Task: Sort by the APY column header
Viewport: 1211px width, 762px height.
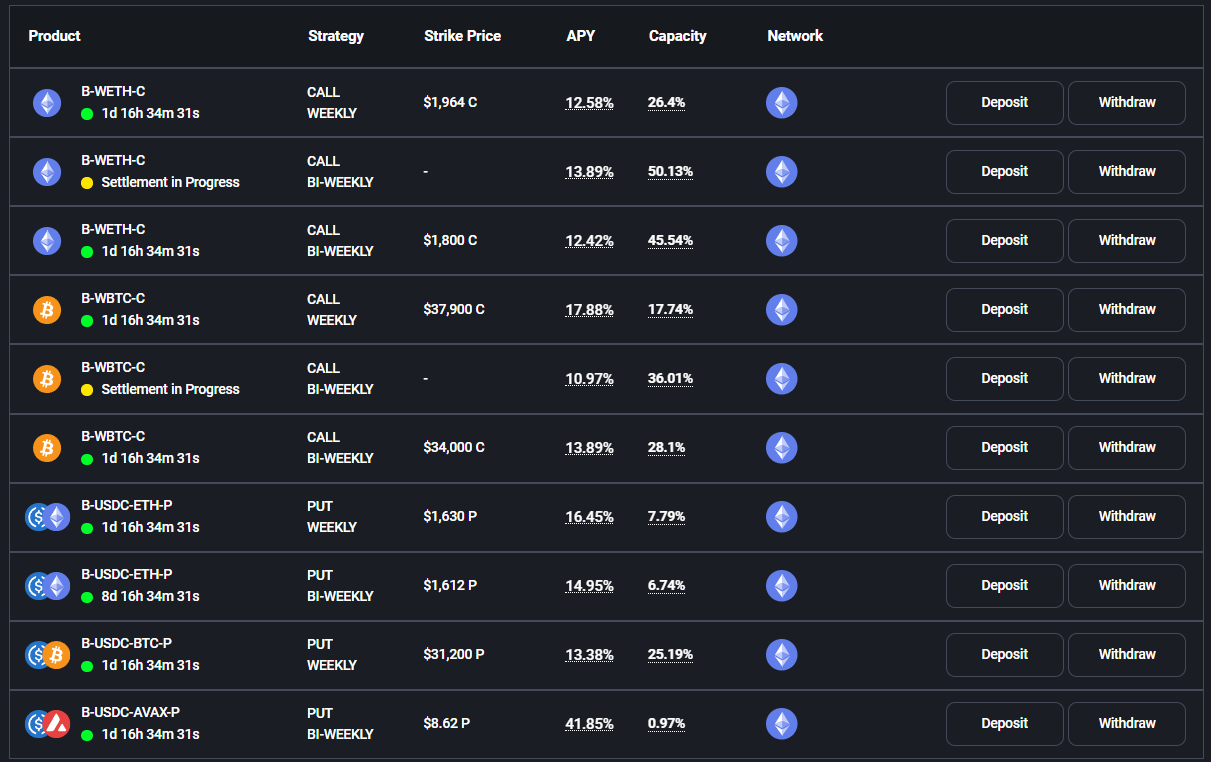Action: (580, 36)
